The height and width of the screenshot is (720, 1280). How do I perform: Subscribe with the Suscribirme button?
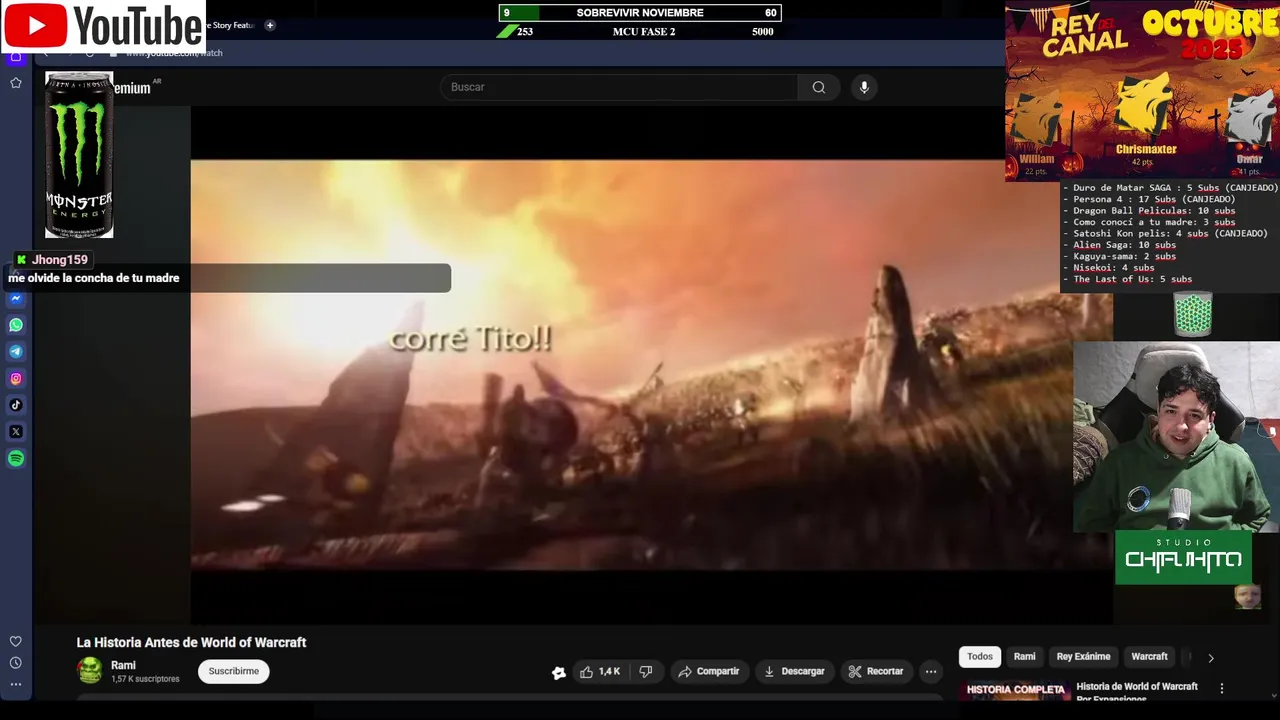coord(234,671)
